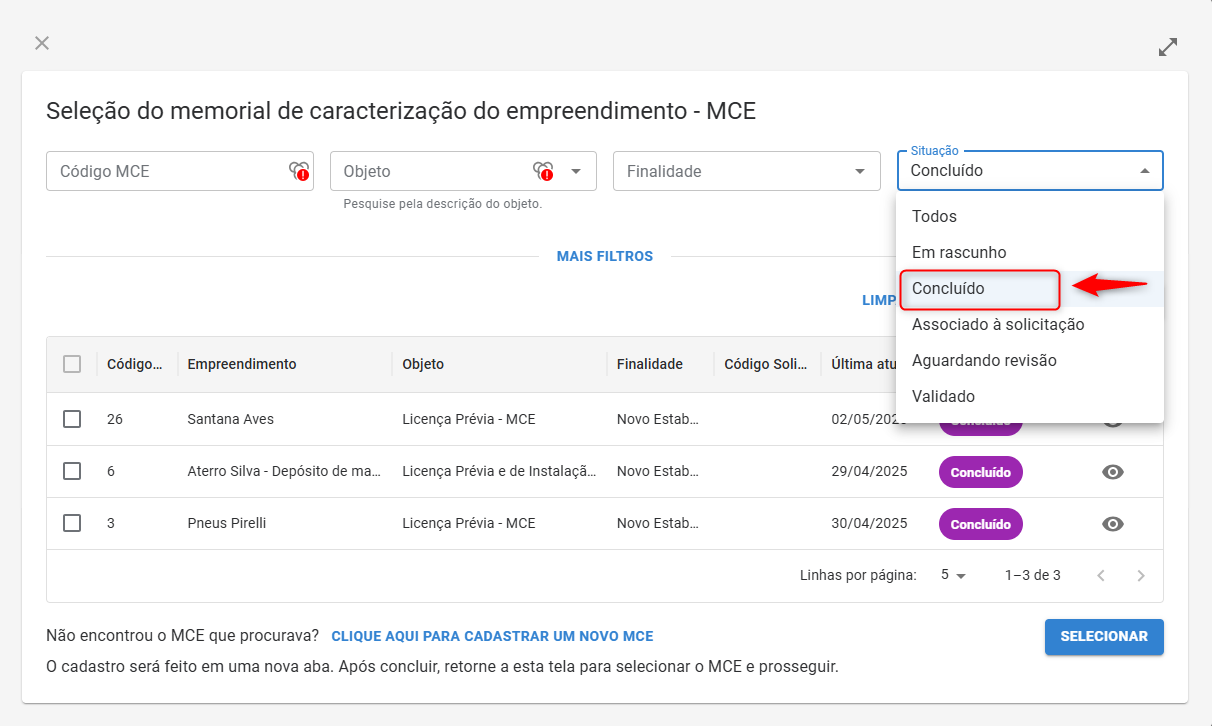Change rows per page dropdown showing 5

[954, 576]
